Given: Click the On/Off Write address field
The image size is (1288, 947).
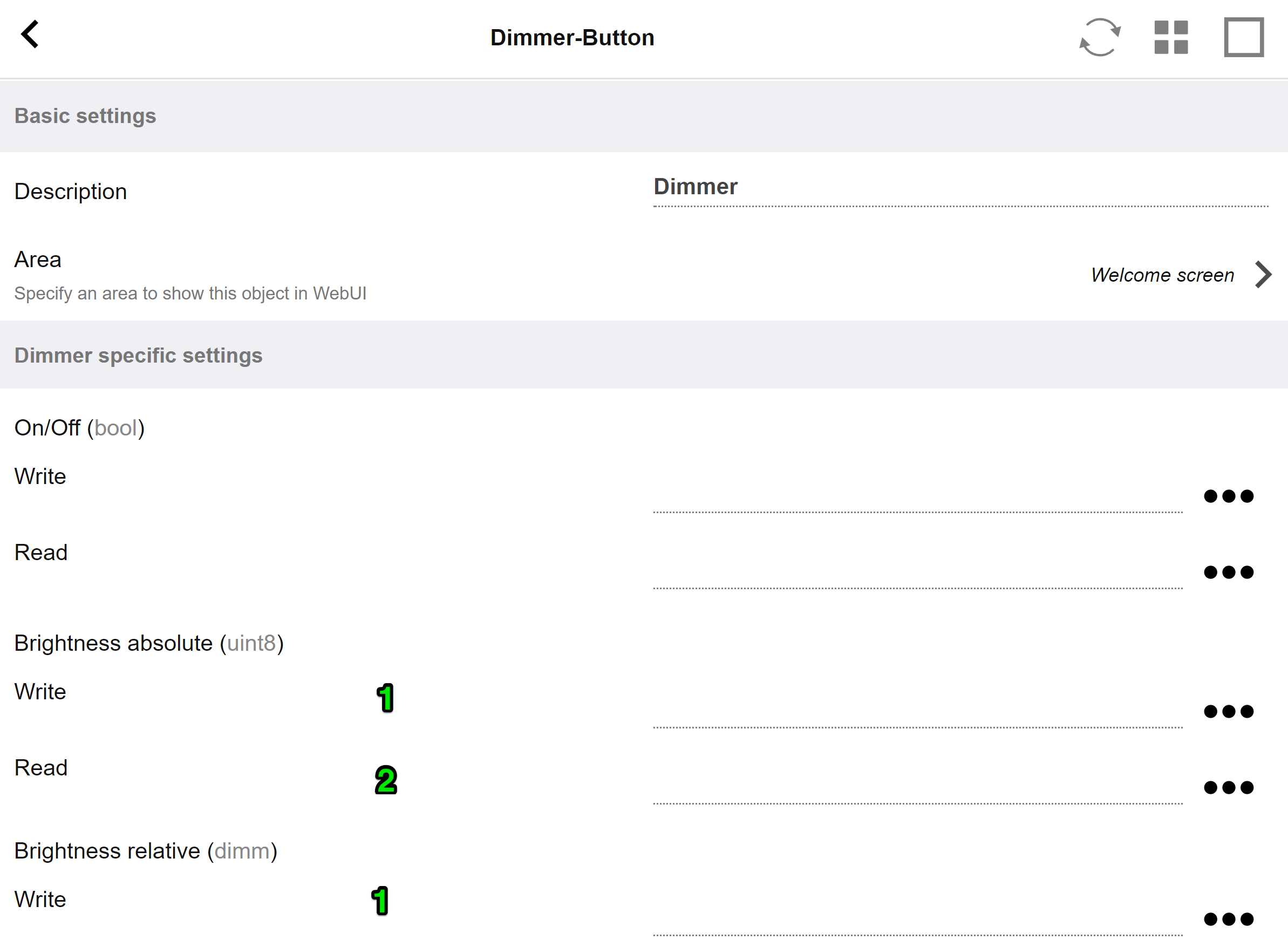Looking at the screenshot, I should 918,495.
